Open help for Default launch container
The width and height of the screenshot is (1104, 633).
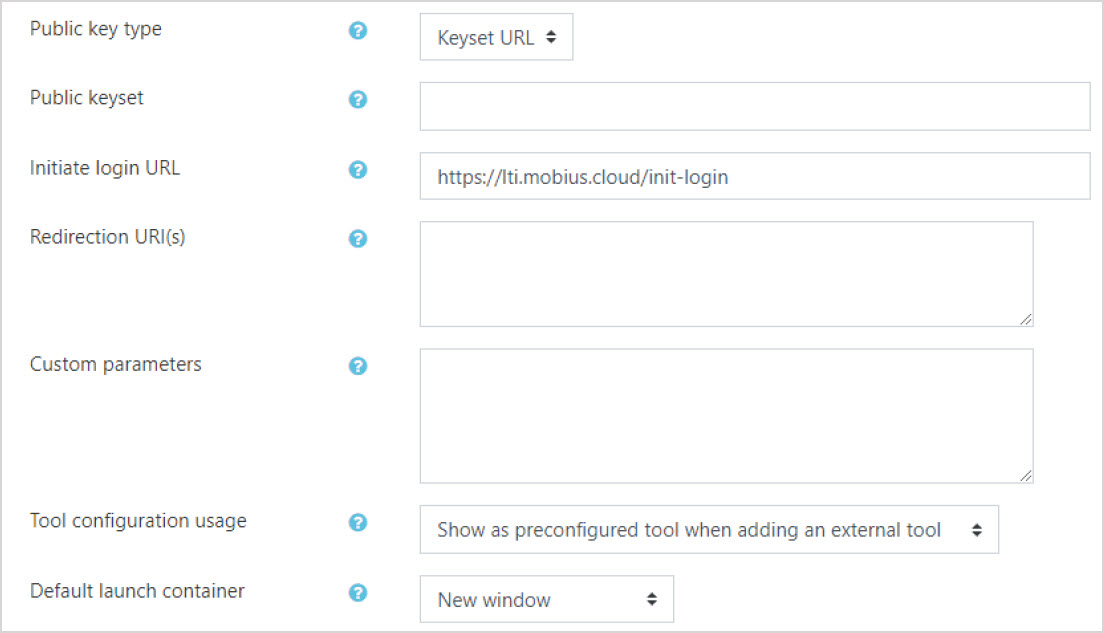358,592
